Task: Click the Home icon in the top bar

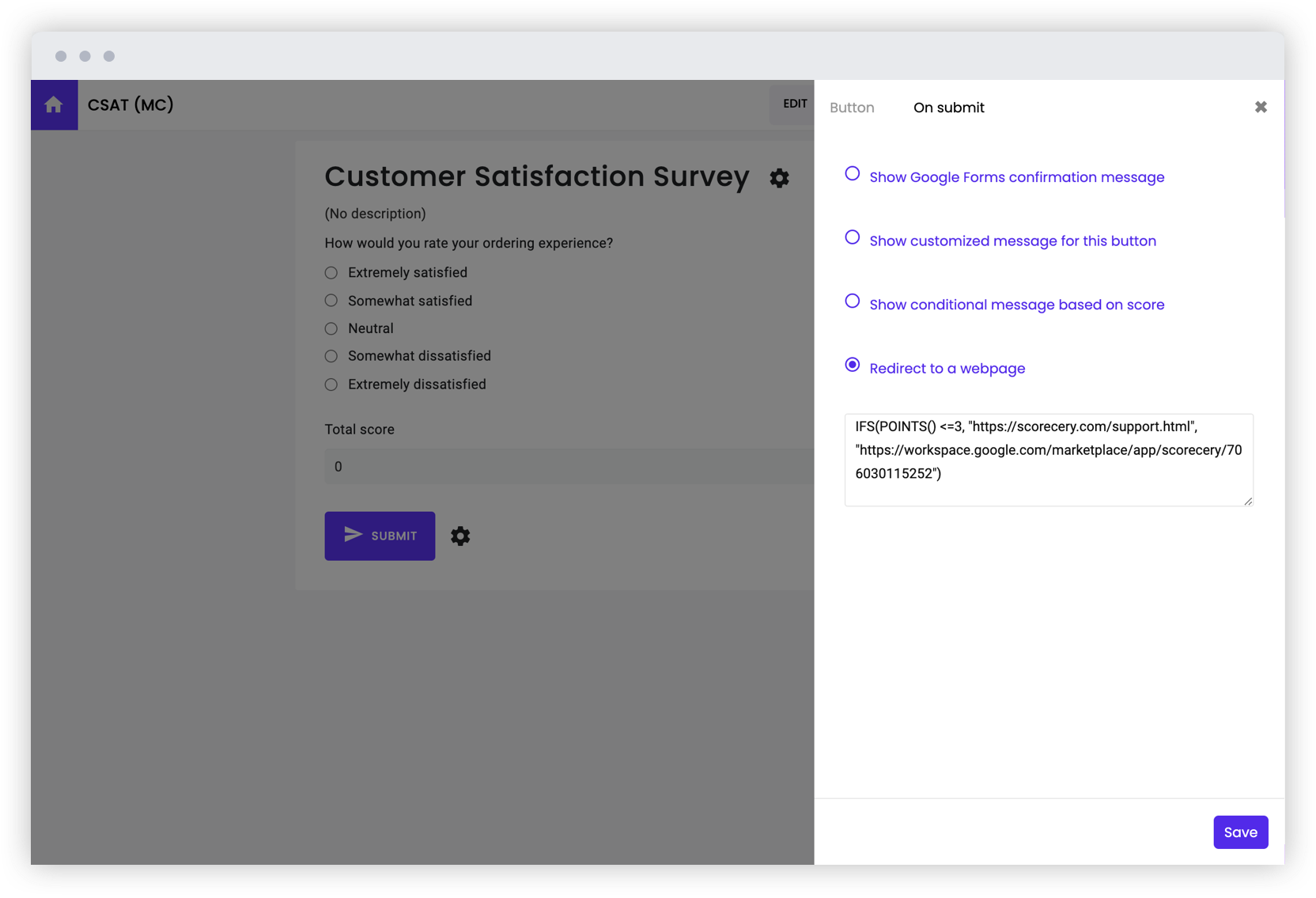Action: 54,104
